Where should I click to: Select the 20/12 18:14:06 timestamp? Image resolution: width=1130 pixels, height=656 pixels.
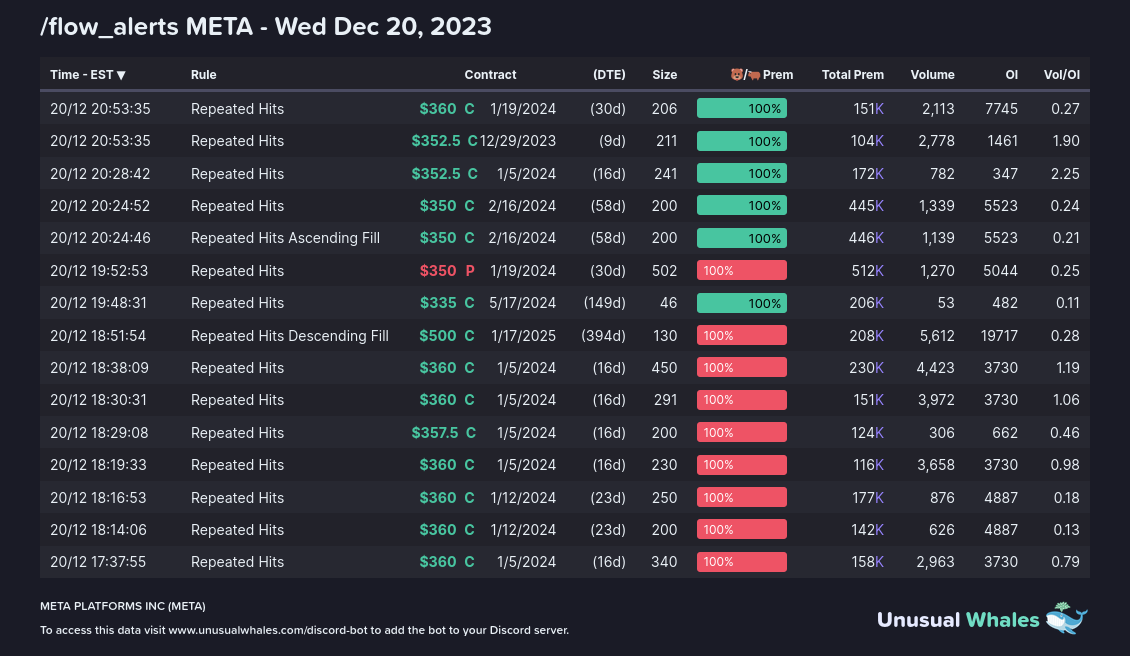pyautogui.click(x=98, y=530)
